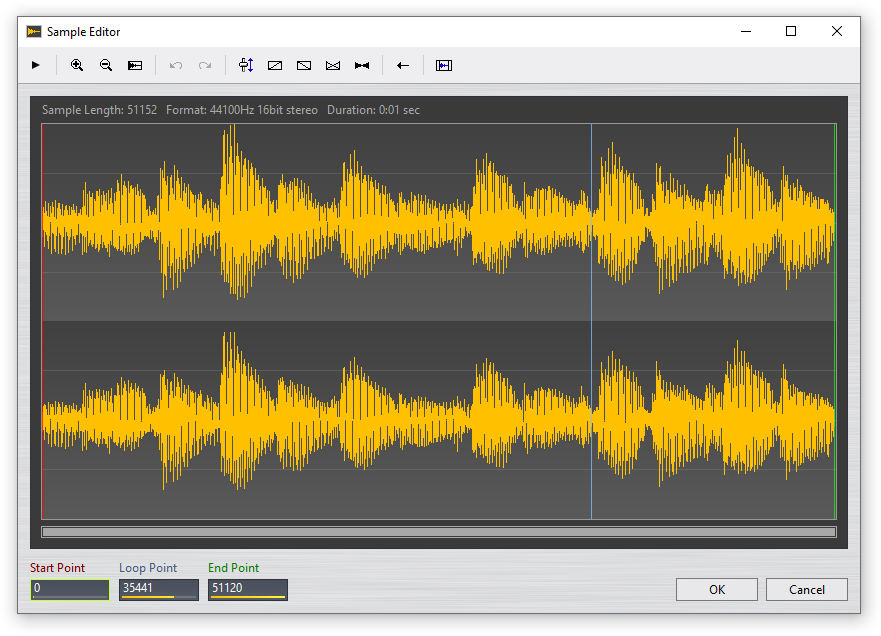The height and width of the screenshot is (636, 881).
Task: Click the crossed-ramps crossfade icon
Action: point(333,65)
